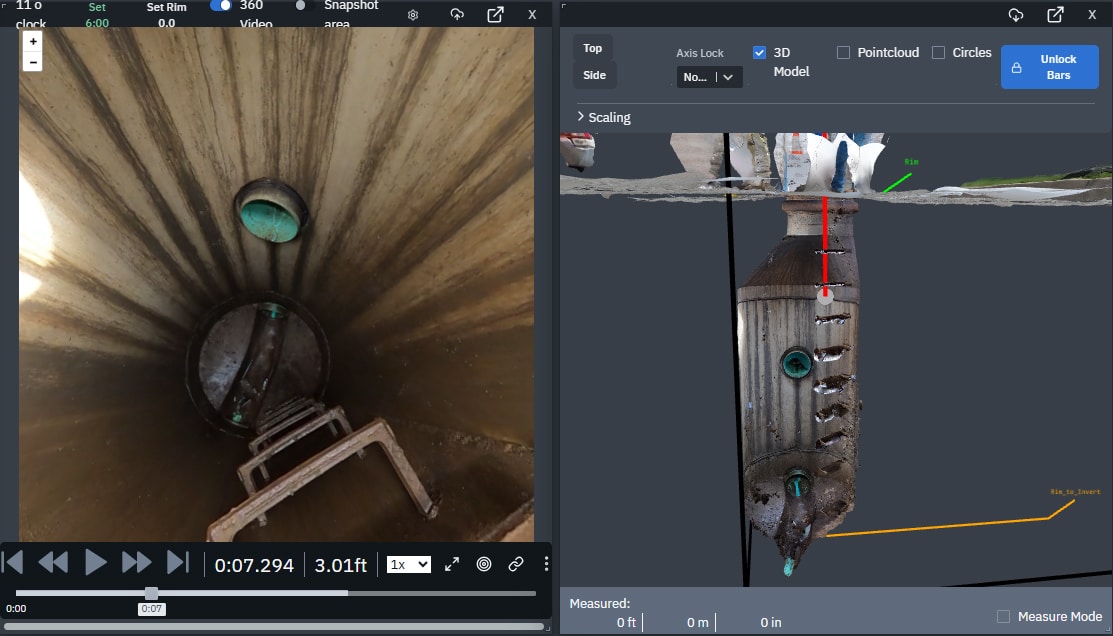Click the Unlock Bars button
Viewport: 1113px width, 636px height.
click(1049, 67)
